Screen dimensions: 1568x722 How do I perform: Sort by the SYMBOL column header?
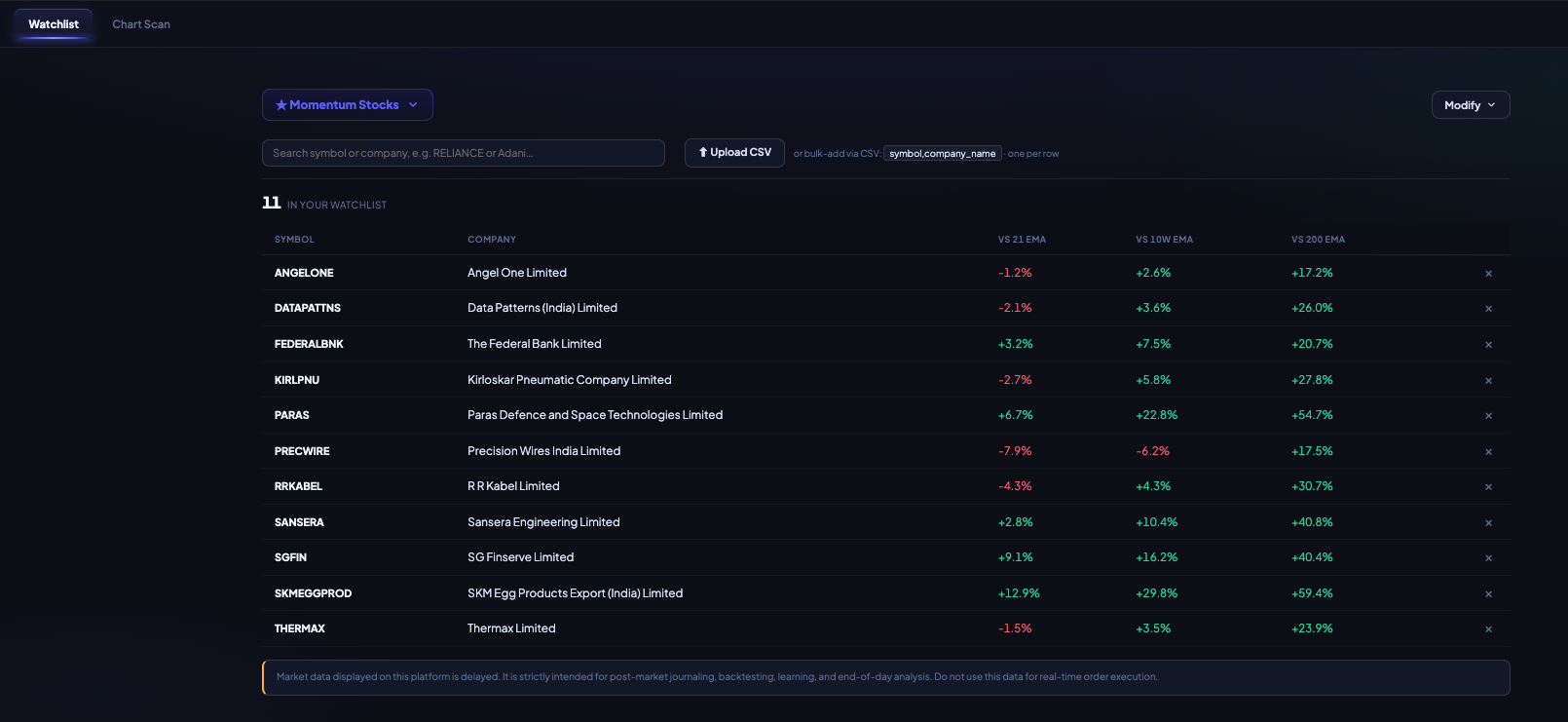coord(294,240)
